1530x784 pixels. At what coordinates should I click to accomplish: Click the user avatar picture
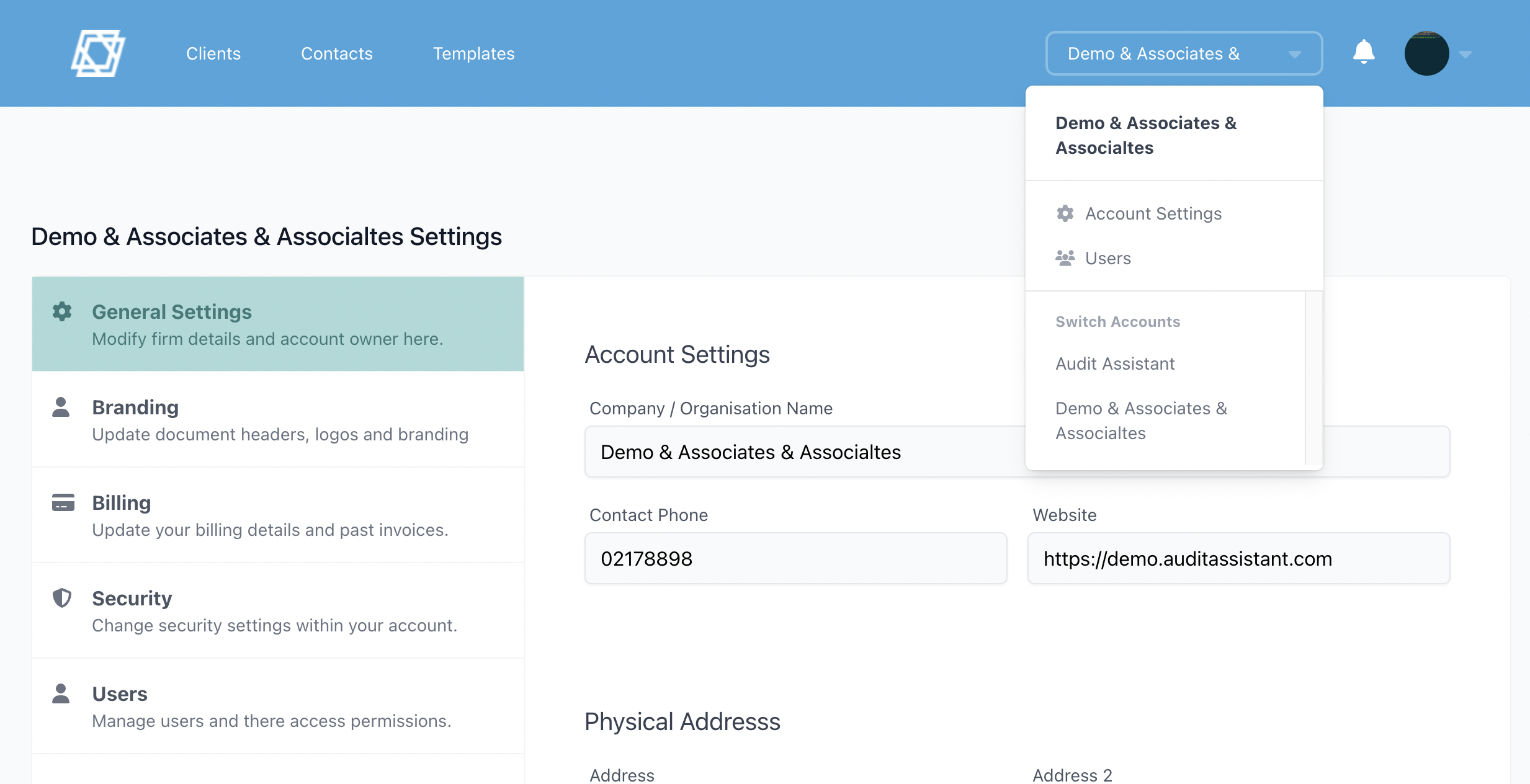1426,53
